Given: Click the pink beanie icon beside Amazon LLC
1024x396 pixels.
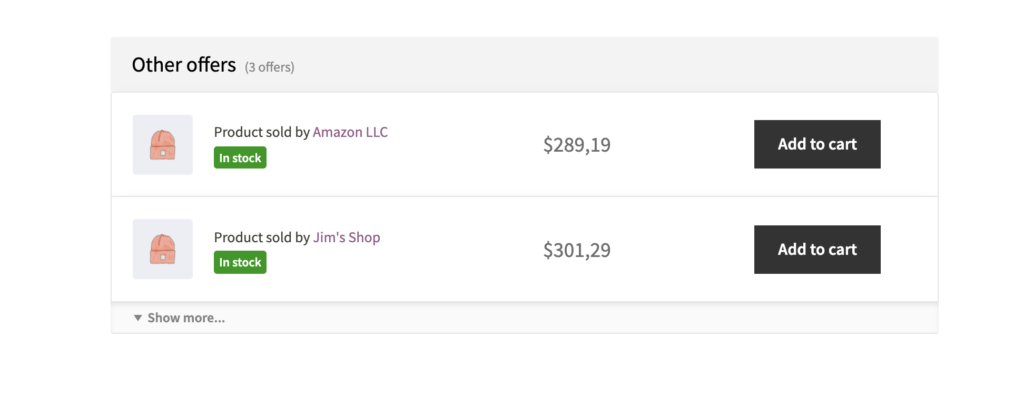Looking at the screenshot, I should coord(163,145).
